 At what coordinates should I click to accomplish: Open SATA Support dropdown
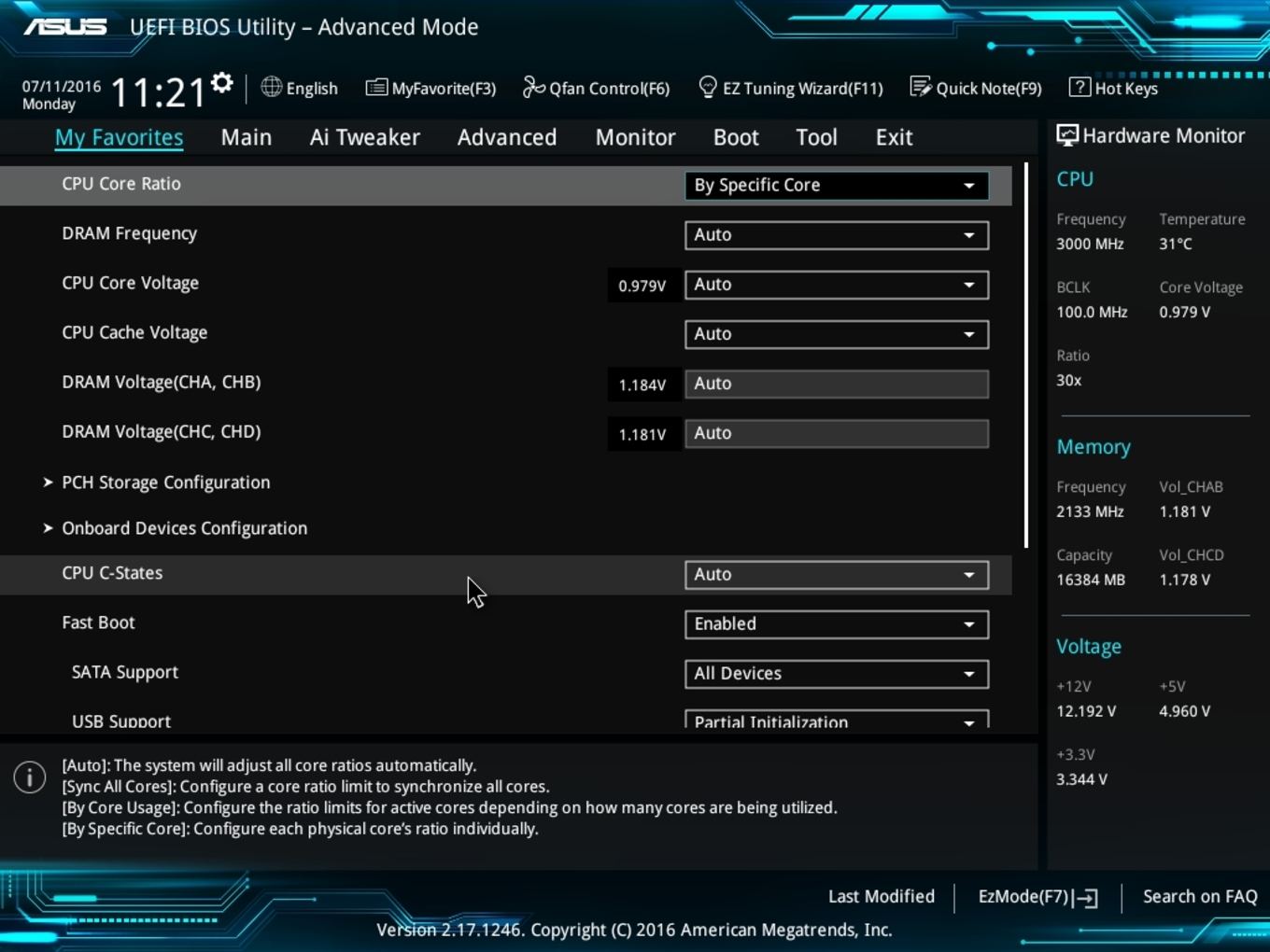click(x=837, y=673)
